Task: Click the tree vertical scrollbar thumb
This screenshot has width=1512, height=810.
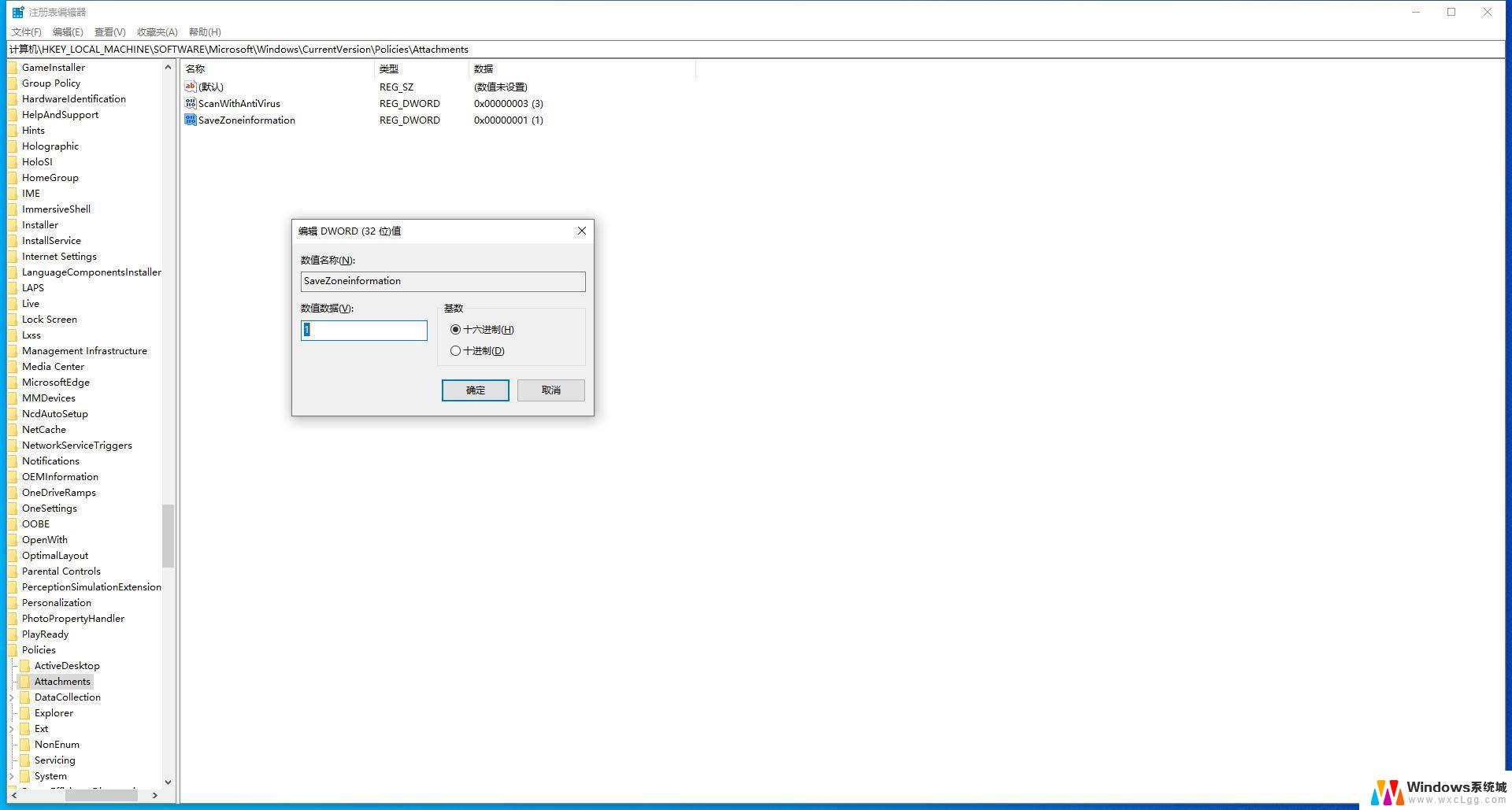Action: [168, 535]
